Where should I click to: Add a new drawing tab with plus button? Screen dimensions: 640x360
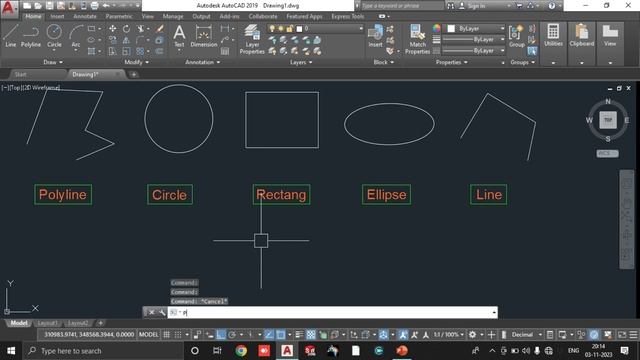coord(134,74)
